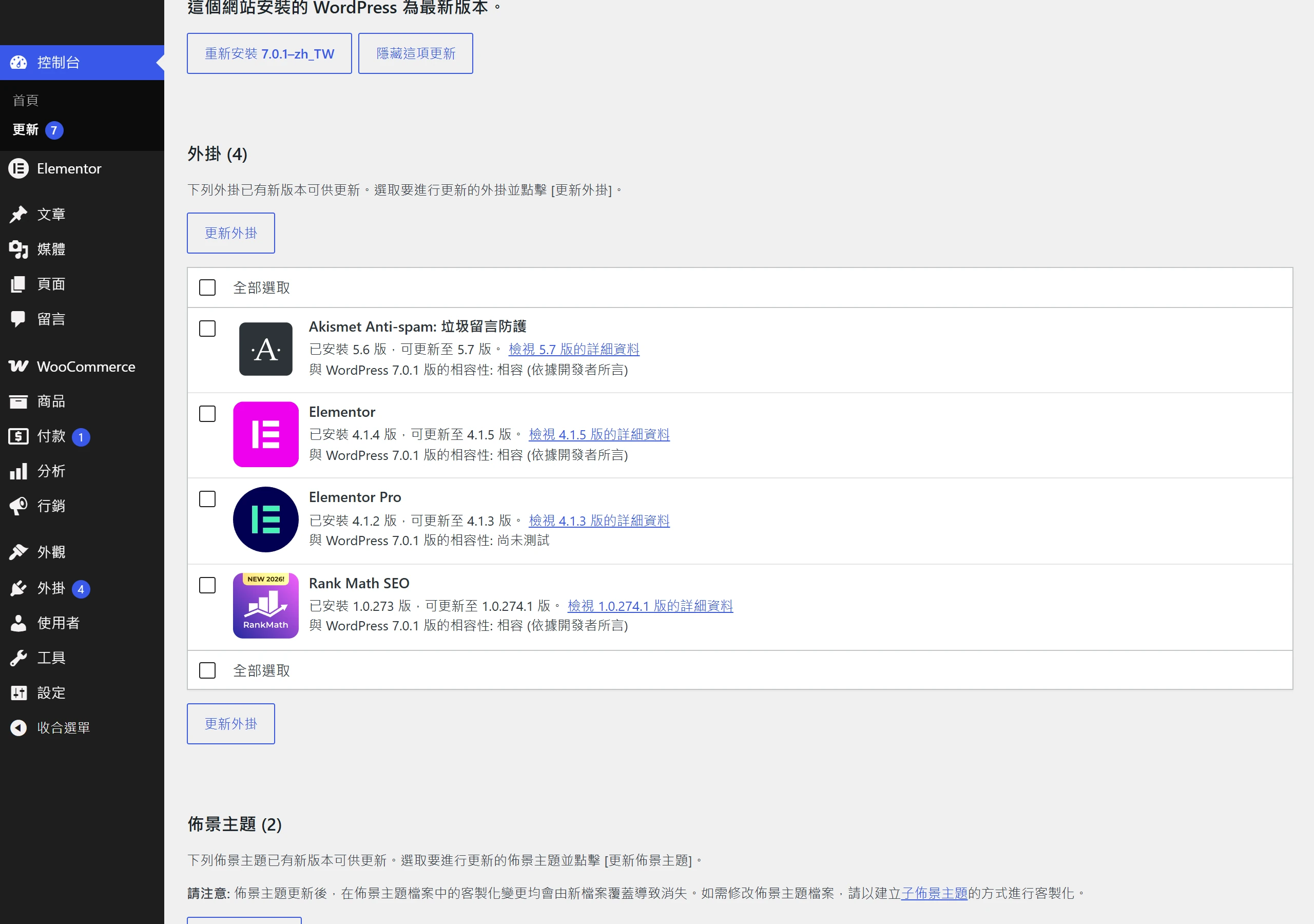
Task: Click the collapse arrow icon for 收合選單
Action: click(18, 727)
